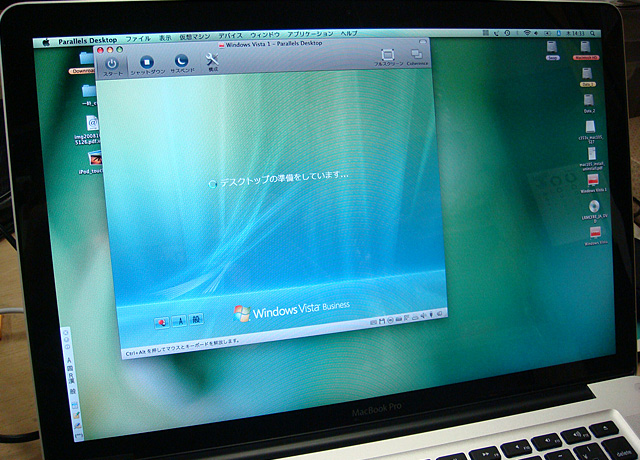Toggle the toolbar pill button in Parallels title bar
The width and height of the screenshot is (640, 460).
pyautogui.click(x=423, y=41)
